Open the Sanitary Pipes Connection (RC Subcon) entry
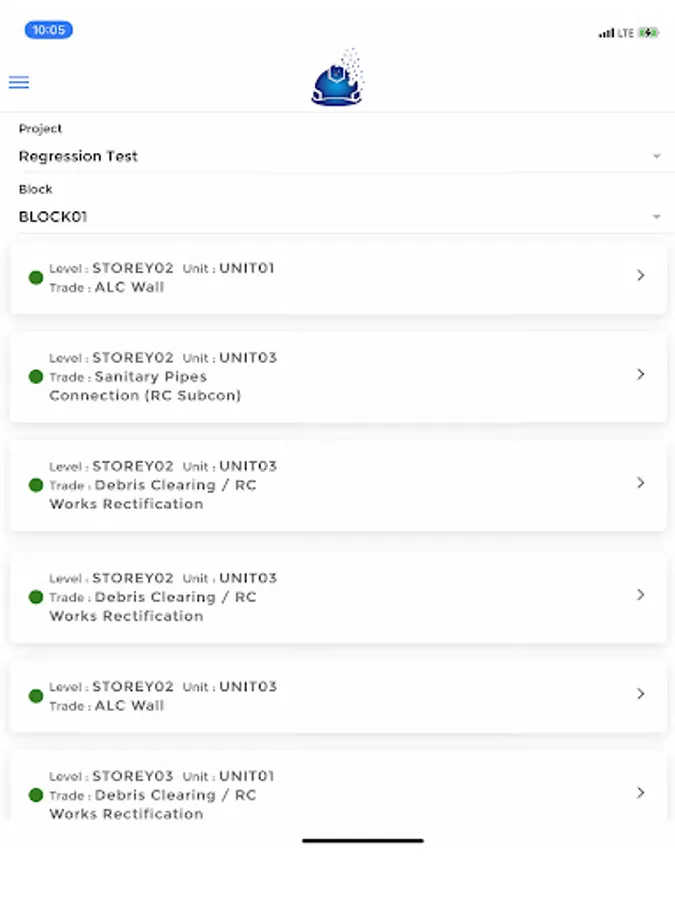 (337, 377)
